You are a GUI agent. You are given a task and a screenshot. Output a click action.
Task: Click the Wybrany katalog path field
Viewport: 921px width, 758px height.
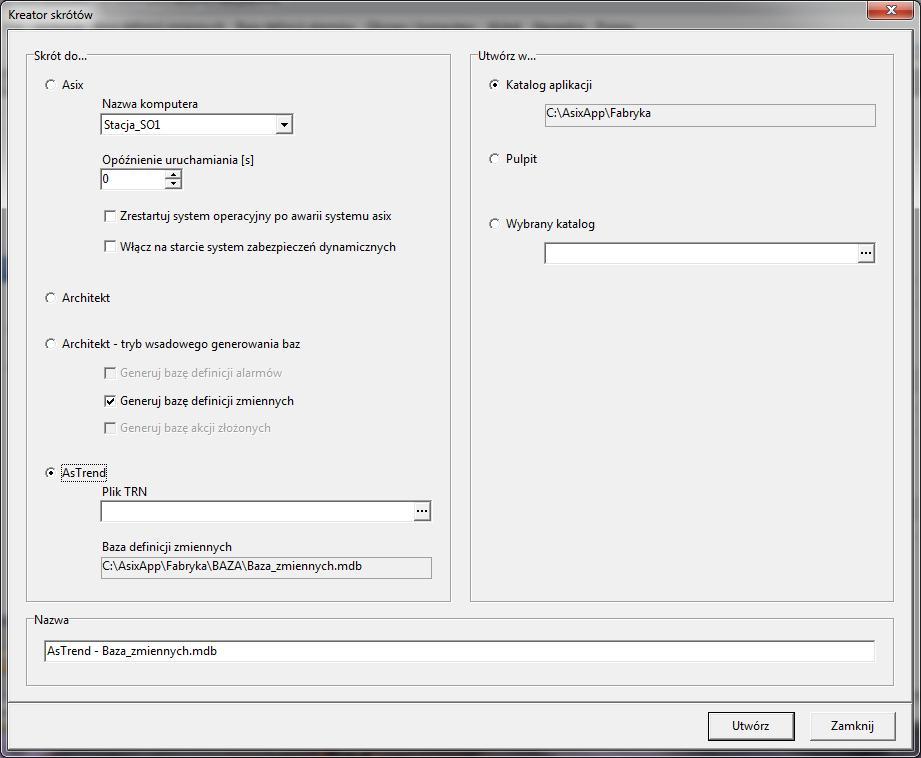pyautogui.click(x=701, y=253)
